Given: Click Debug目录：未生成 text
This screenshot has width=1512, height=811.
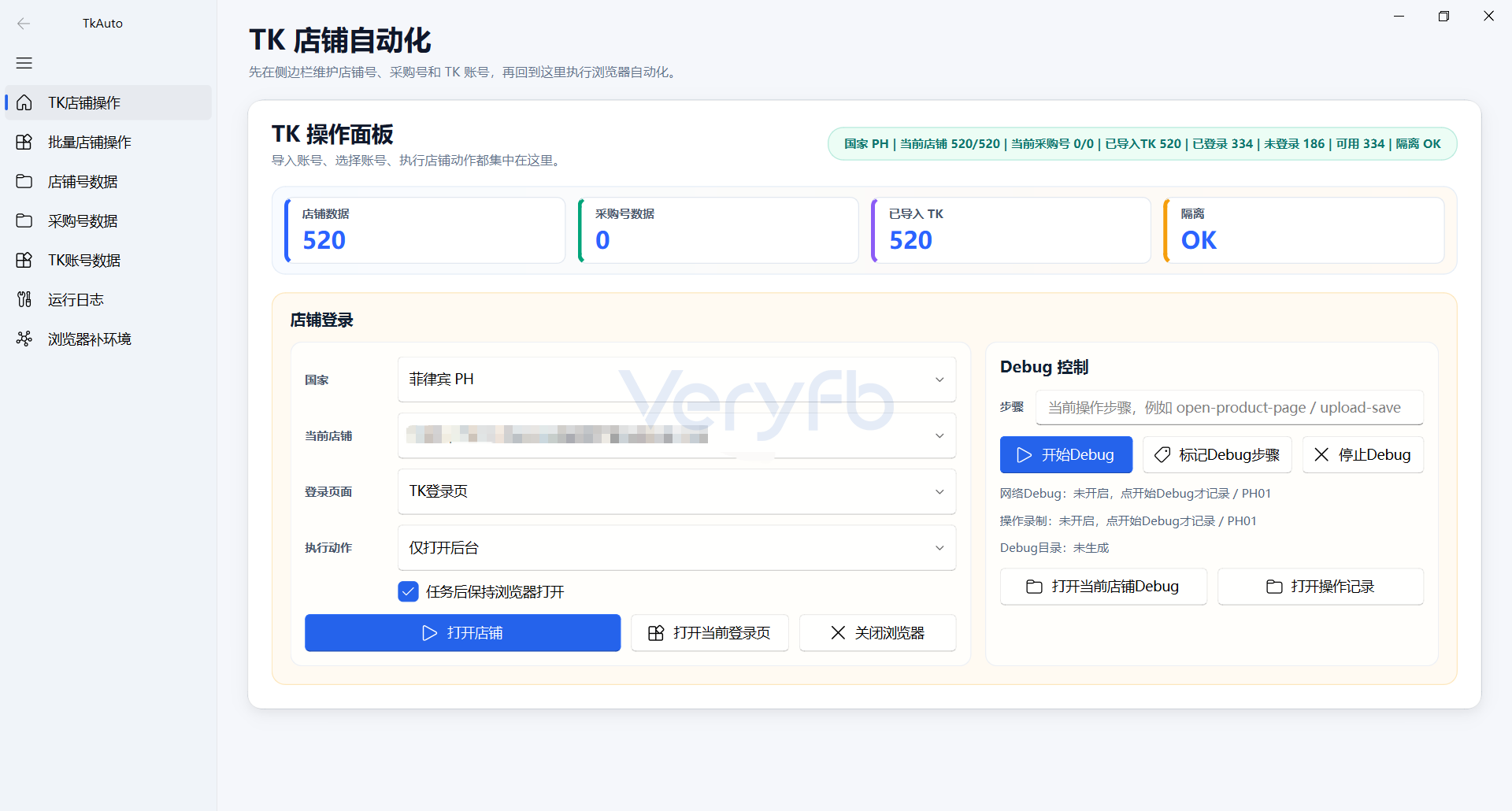Looking at the screenshot, I should (x=1054, y=548).
